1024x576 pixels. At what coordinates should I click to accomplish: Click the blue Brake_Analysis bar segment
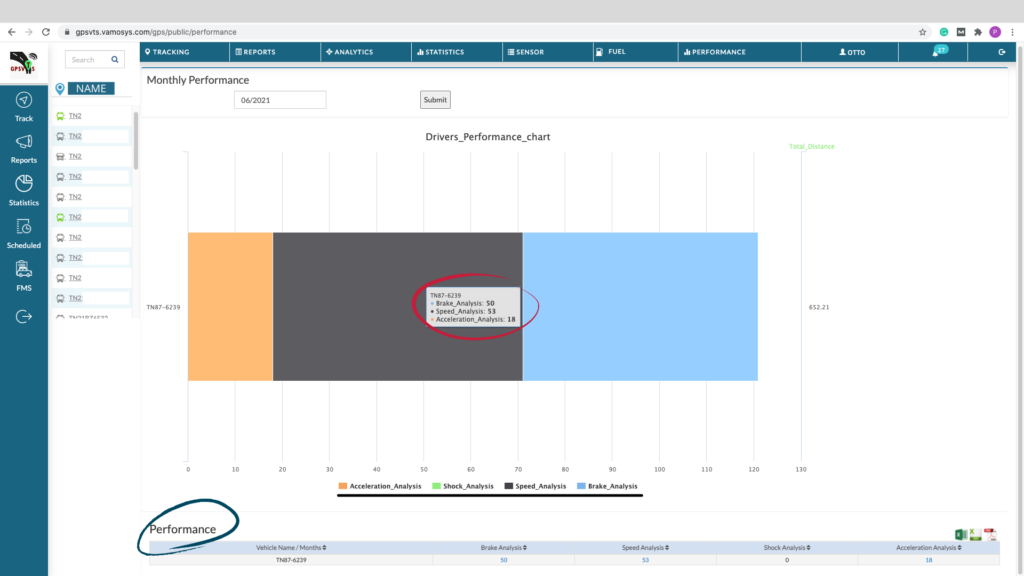point(640,307)
